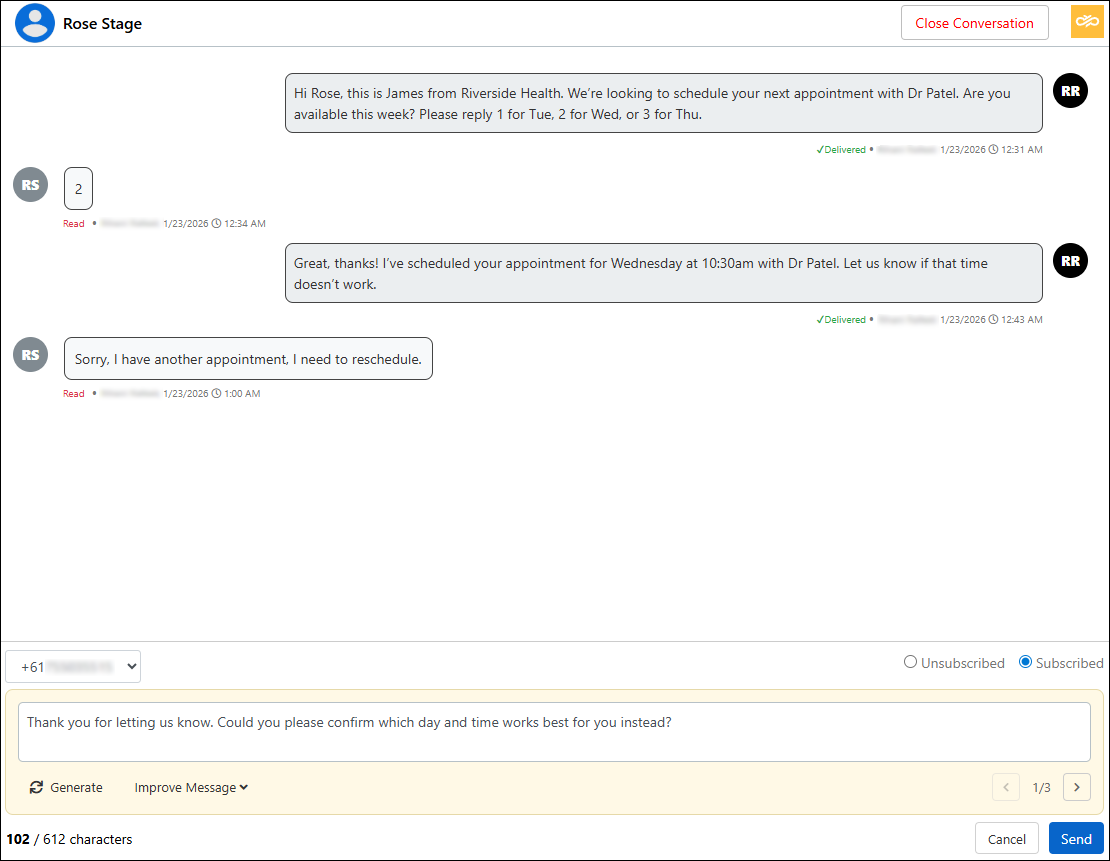Screen dimensions: 1110x861
Task: Click the first message from James about scheduling
Action: (x=664, y=103)
